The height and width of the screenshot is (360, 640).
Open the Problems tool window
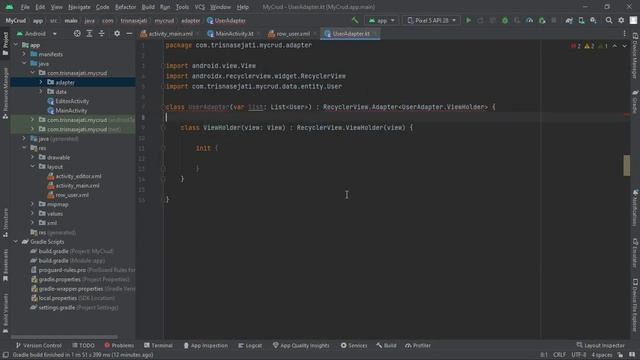tap(119, 346)
